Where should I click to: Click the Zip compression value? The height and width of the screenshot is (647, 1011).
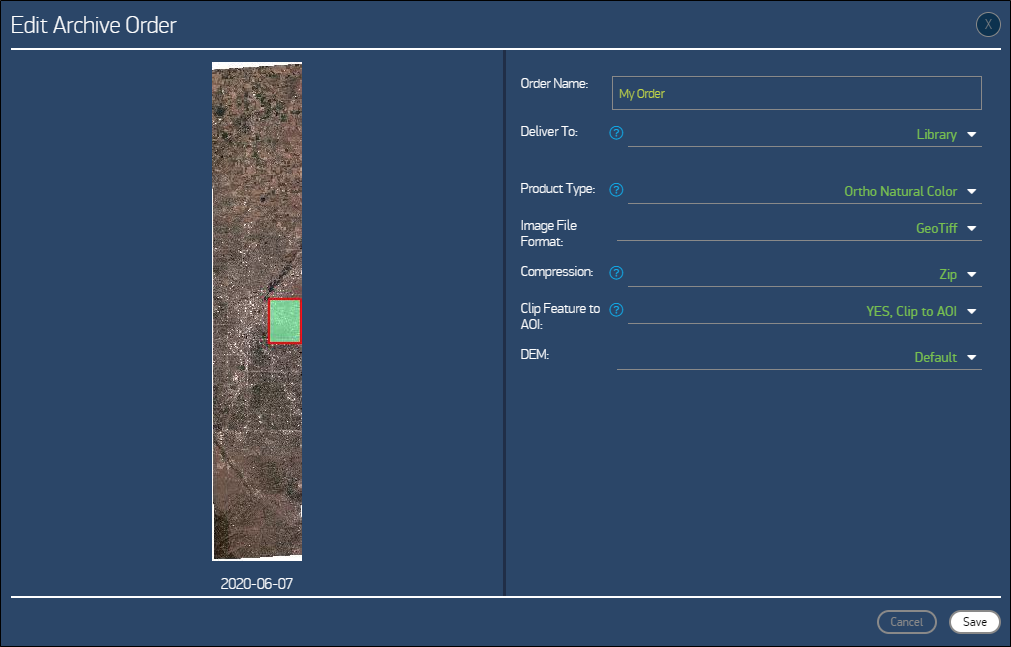[948, 274]
